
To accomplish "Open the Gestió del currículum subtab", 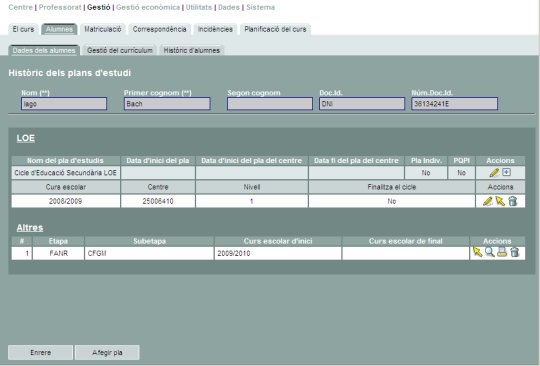I will click(x=120, y=50).
